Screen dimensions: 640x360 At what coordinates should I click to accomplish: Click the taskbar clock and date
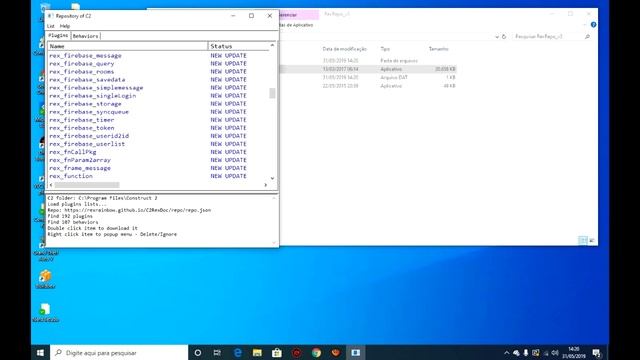click(574, 353)
